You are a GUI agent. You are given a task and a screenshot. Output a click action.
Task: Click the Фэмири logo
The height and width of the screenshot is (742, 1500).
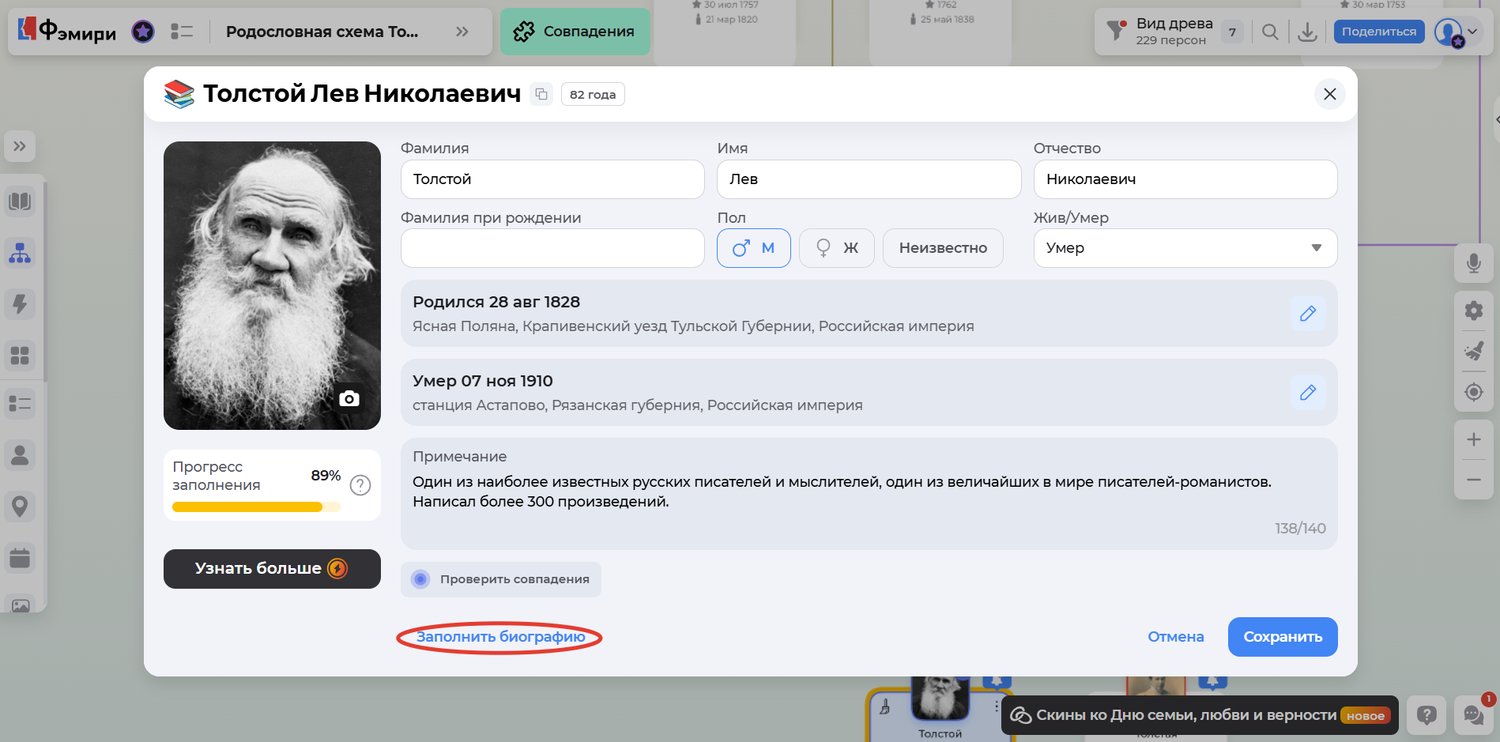pos(68,32)
